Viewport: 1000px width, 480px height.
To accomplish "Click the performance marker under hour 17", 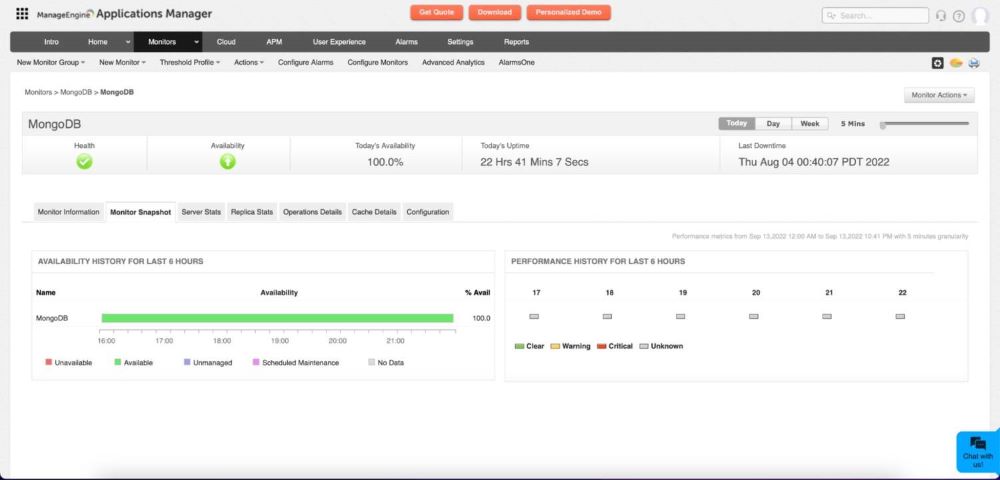I will 534,316.
